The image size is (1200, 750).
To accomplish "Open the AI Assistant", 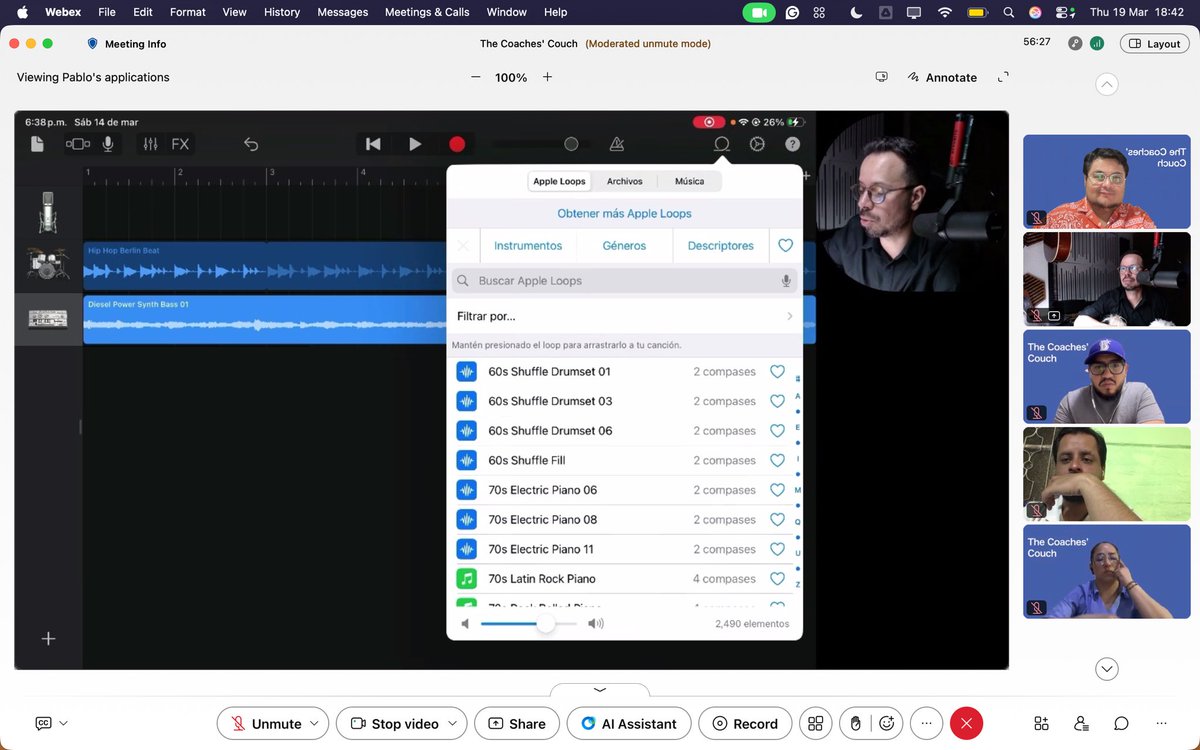I will pyautogui.click(x=629, y=723).
